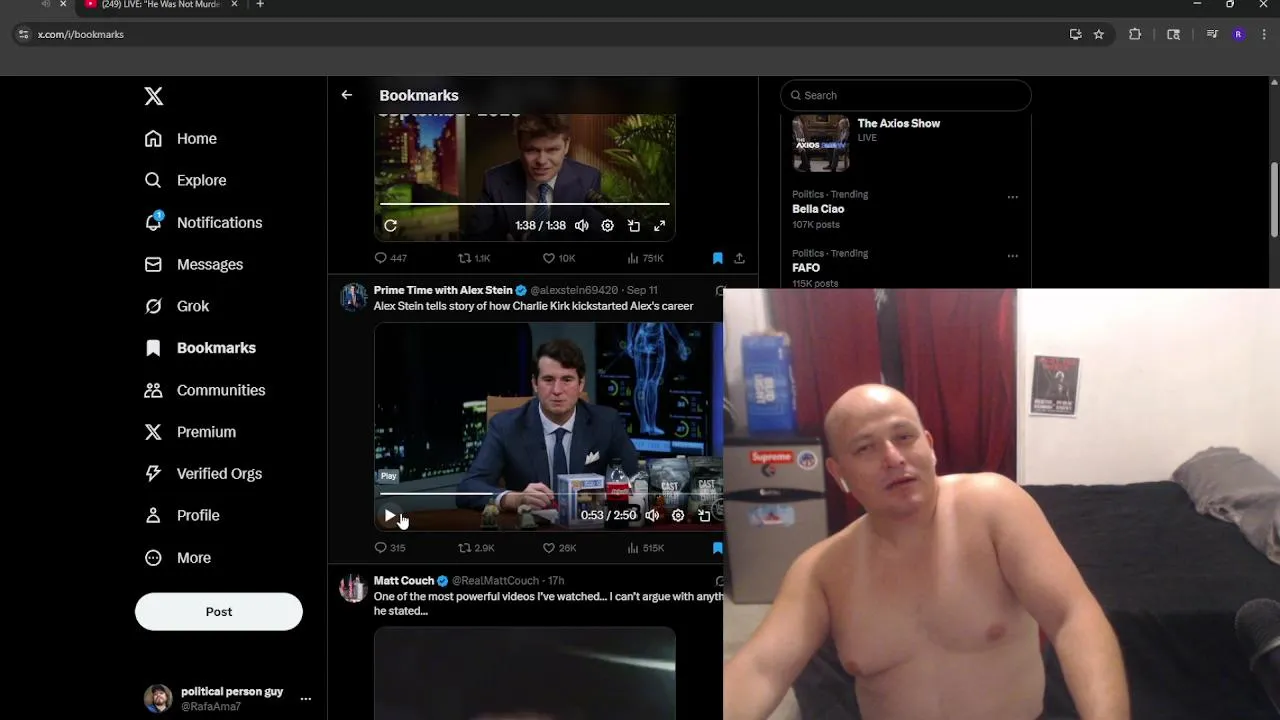Reply to the post with 447 comments
The height and width of the screenshot is (720, 1280).
click(390, 258)
